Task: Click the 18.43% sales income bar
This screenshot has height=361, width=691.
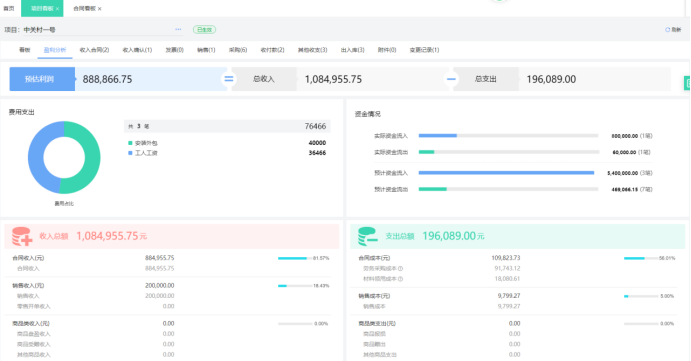Action: point(295,286)
